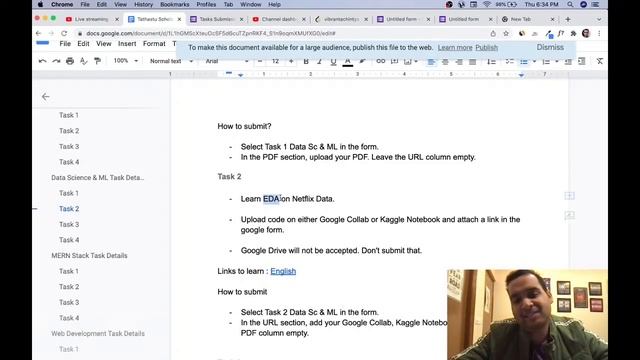The image size is (640, 360).
Task: Open the zoom level 100% dropdown
Action: coord(125,61)
